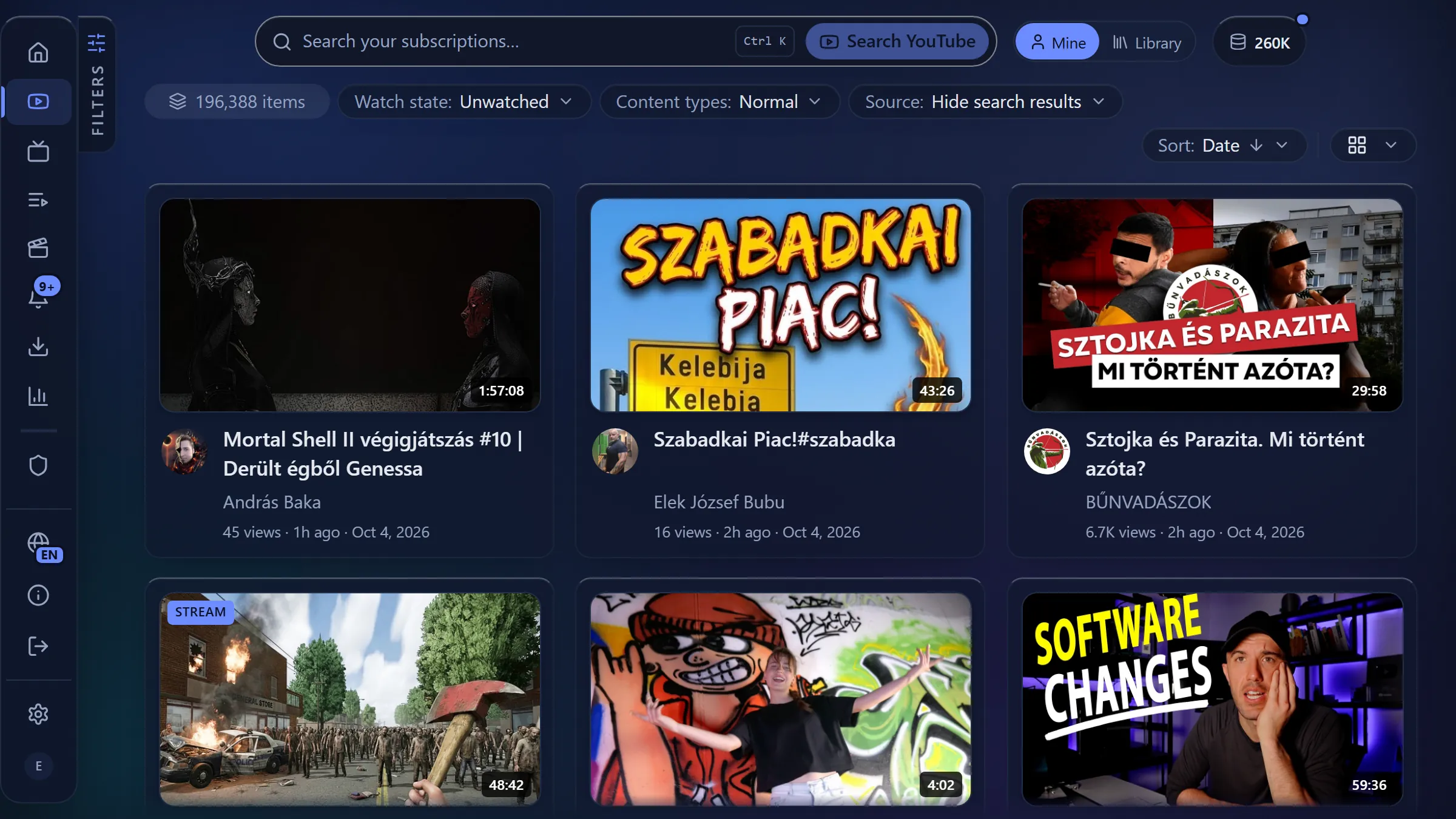
Task: Open user avatar labeled E
Action: pyautogui.click(x=38, y=766)
